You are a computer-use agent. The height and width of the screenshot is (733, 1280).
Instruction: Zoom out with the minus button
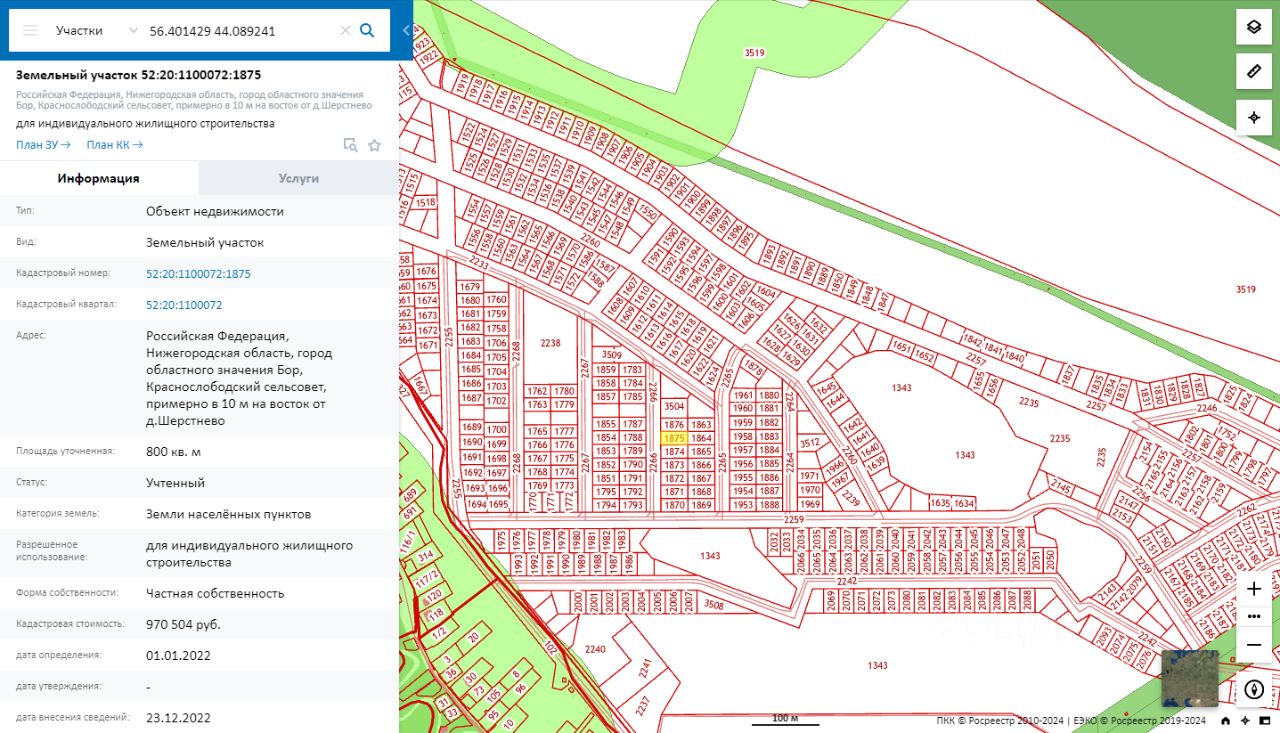click(1254, 645)
